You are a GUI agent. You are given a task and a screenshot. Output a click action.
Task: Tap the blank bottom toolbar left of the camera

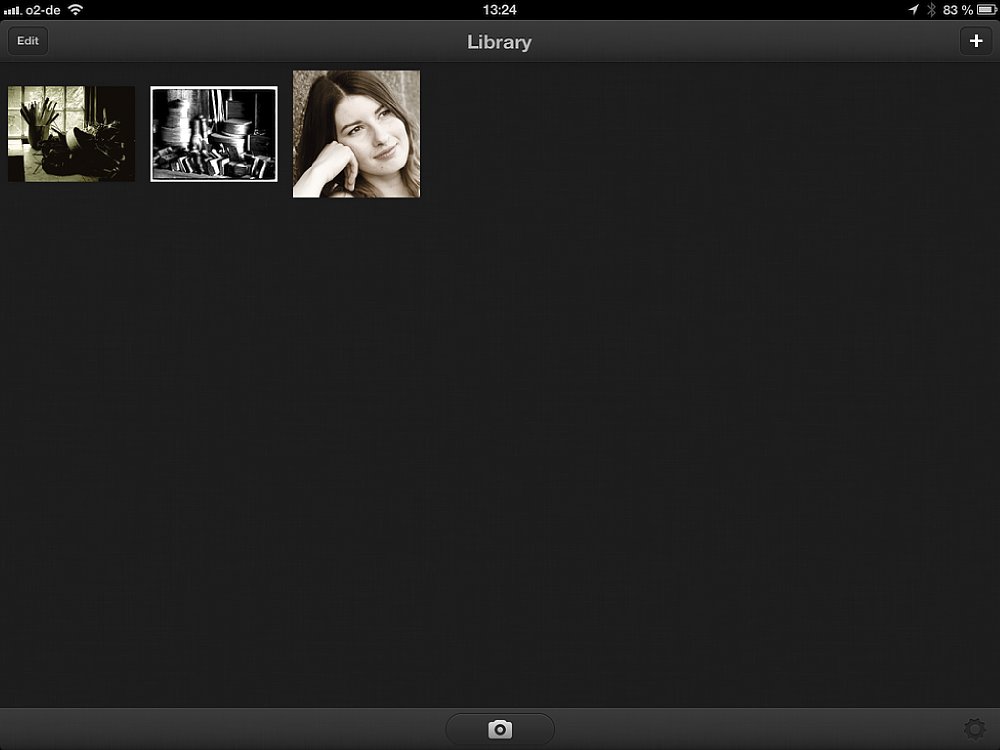(x=220, y=729)
